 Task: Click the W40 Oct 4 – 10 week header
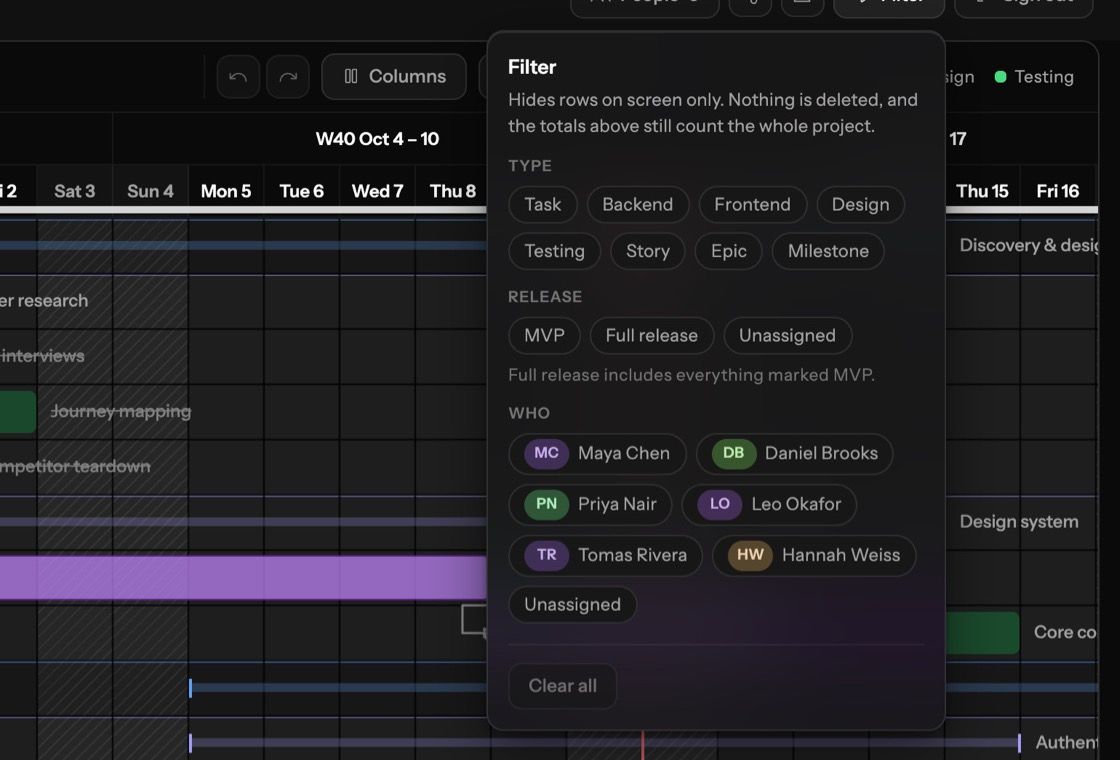click(x=377, y=139)
